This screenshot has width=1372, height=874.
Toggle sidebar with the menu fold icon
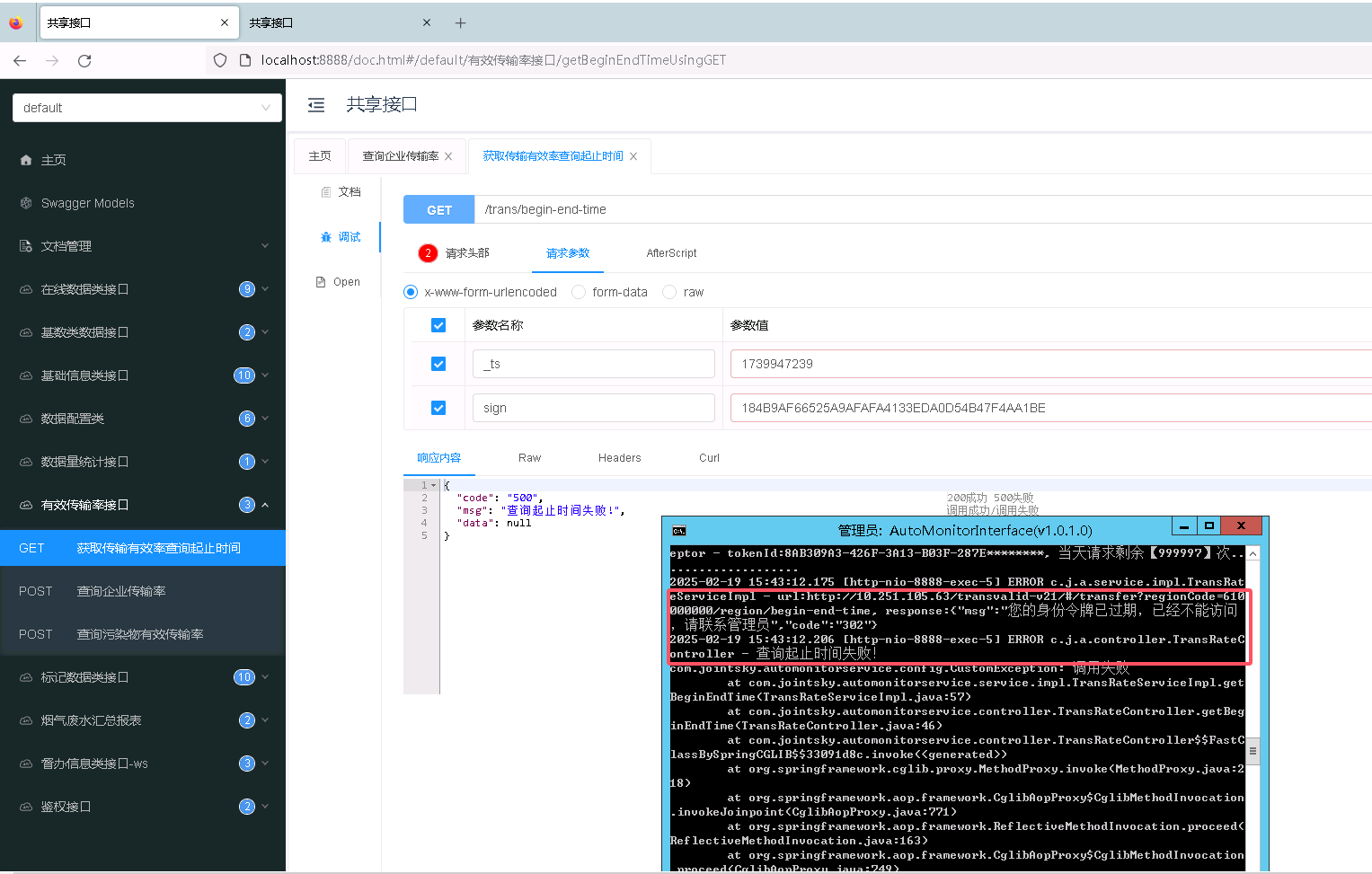click(x=316, y=105)
